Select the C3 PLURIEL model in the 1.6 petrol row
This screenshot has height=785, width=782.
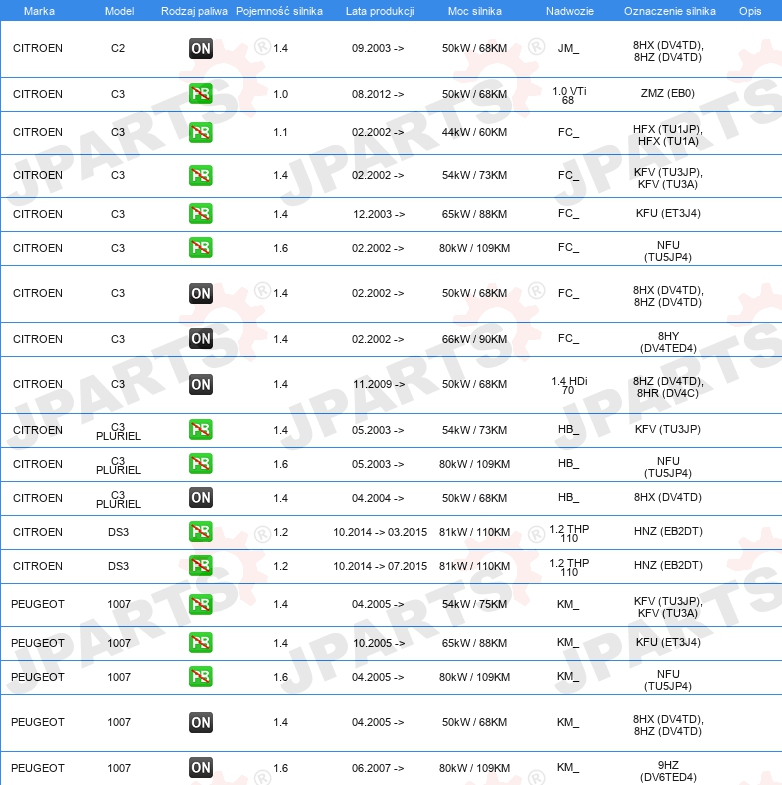[118, 466]
